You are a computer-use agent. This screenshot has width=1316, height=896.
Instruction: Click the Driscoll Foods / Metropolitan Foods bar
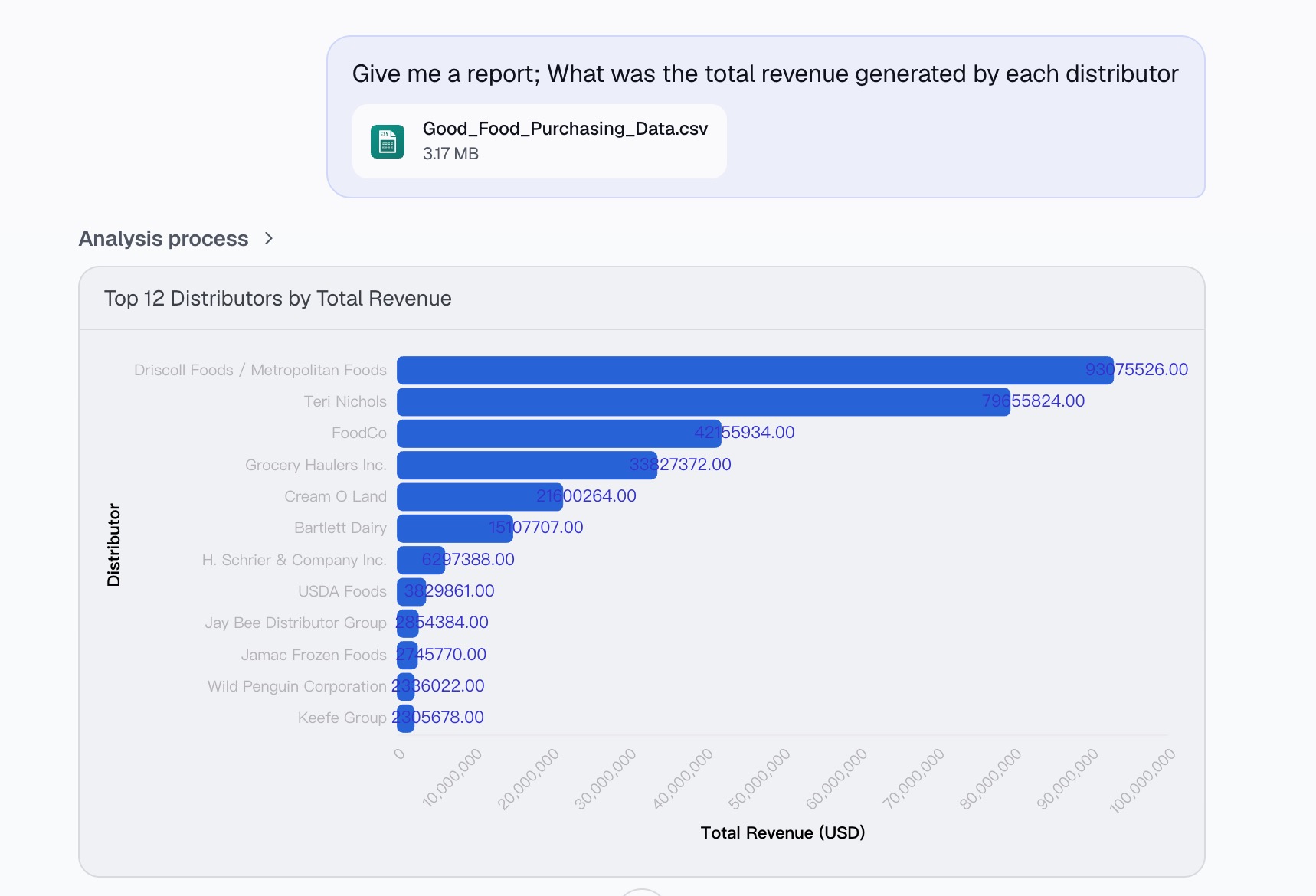(x=755, y=370)
